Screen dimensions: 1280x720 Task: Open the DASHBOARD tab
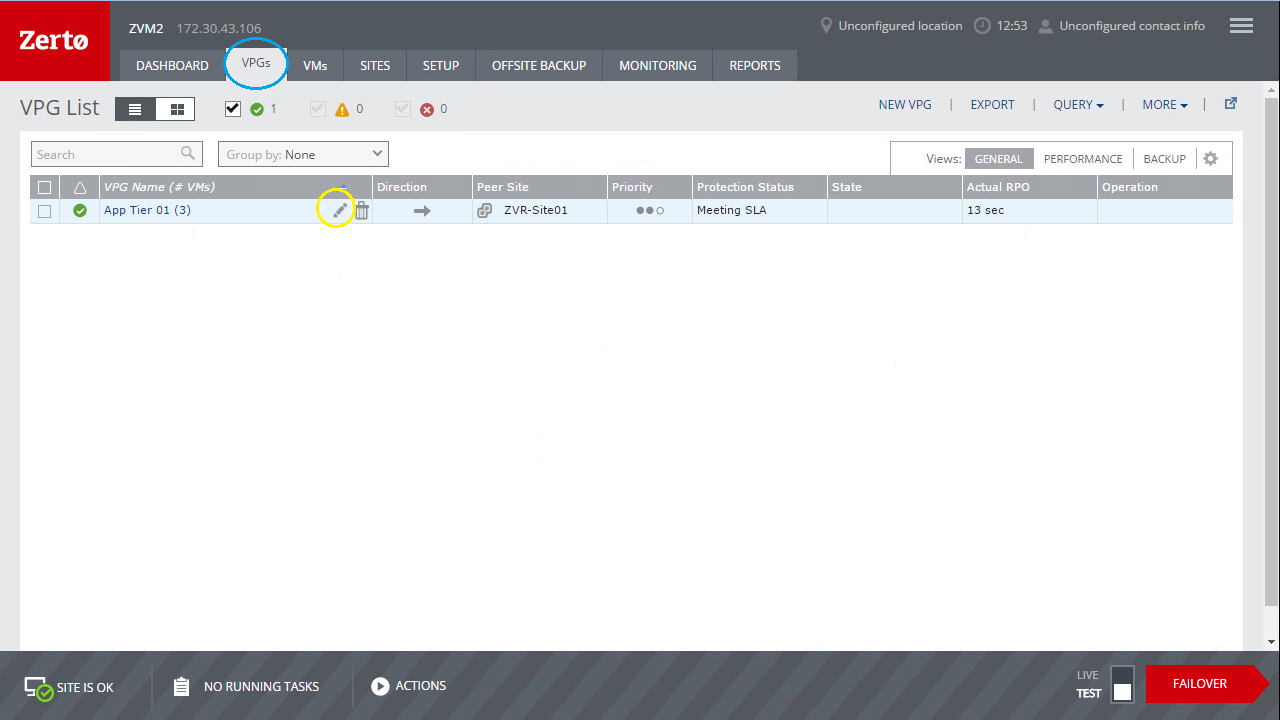172,66
